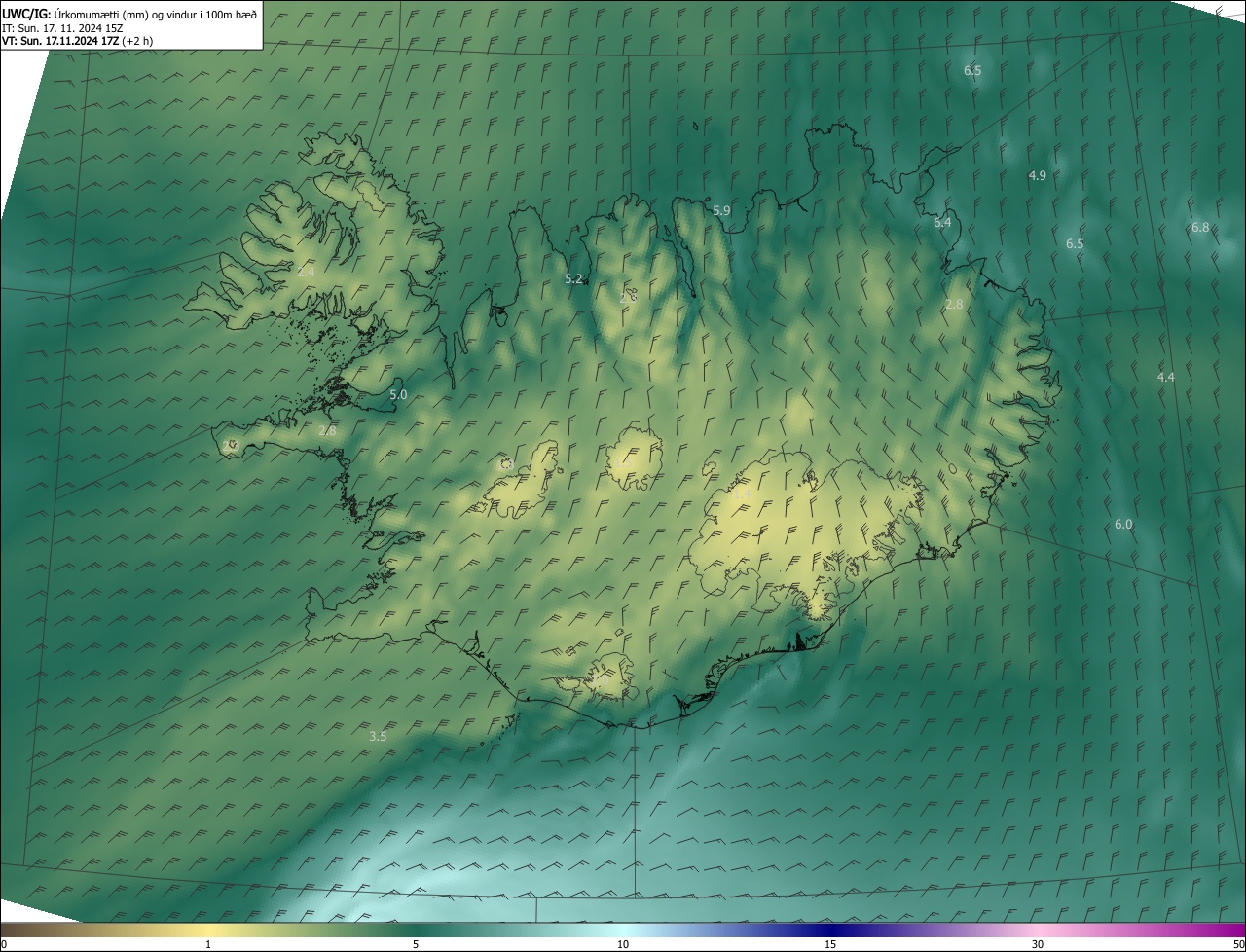Click the 5 tick label on the color scale
Viewport: 1246px width, 952px height.
click(x=416, y=944)
